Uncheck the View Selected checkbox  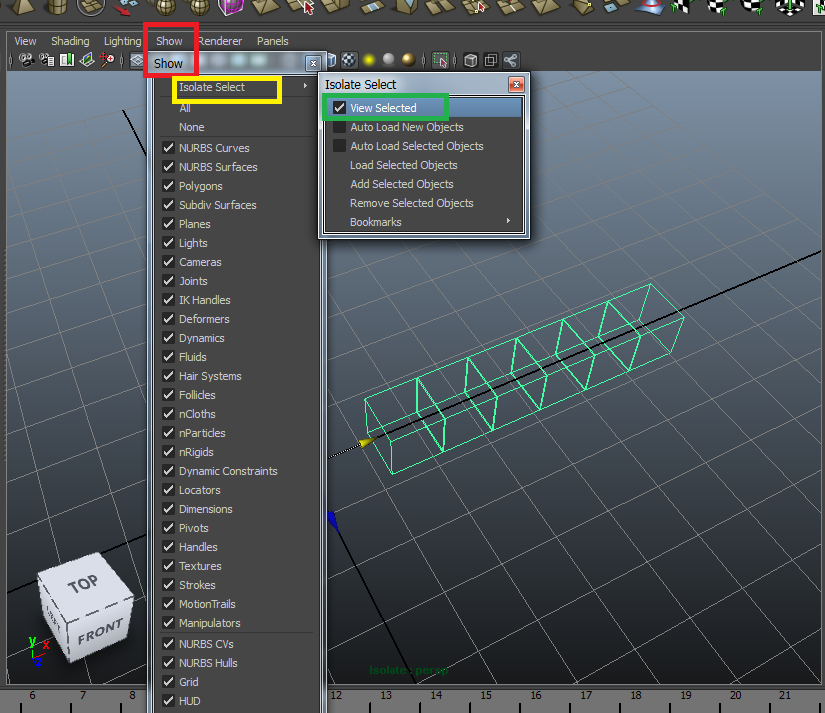(x=340, y=108)
